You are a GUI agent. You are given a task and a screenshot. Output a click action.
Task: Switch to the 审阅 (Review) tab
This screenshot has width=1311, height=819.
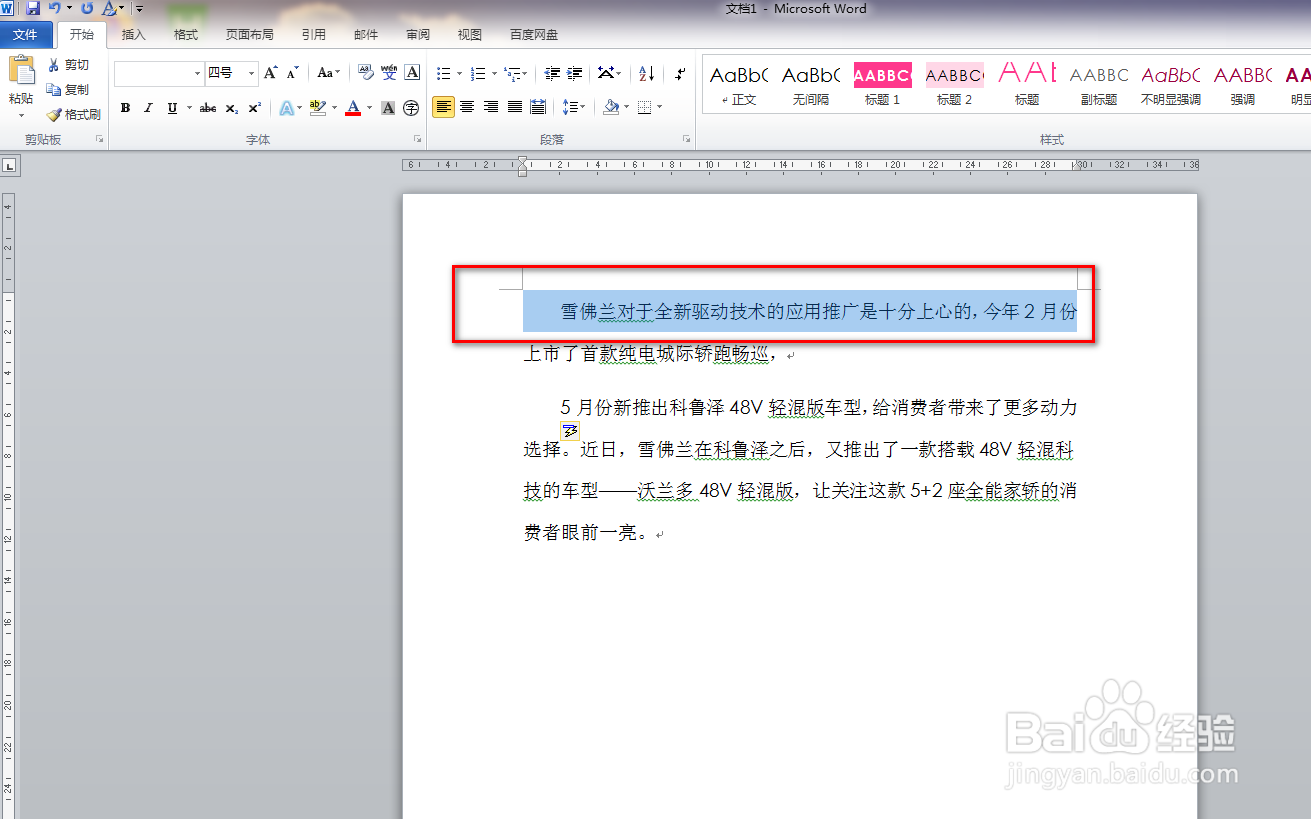click(418, 35)
